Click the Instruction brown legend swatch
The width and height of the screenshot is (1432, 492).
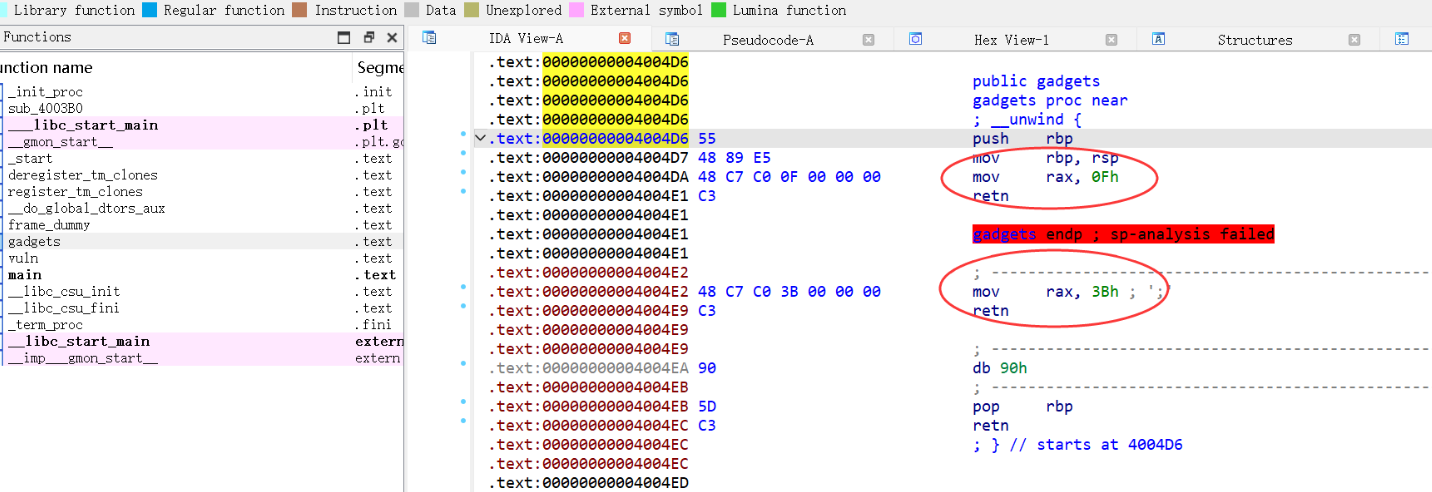[300, 10]
